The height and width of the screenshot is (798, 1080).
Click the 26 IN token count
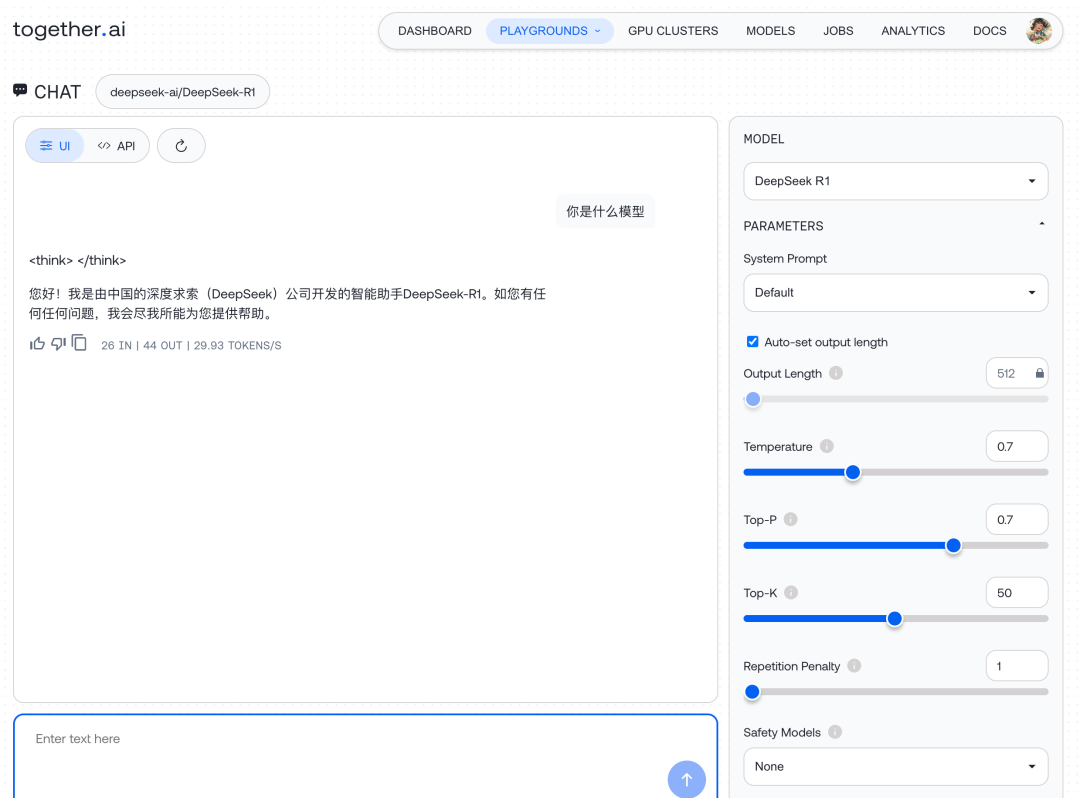click(116, 346)
